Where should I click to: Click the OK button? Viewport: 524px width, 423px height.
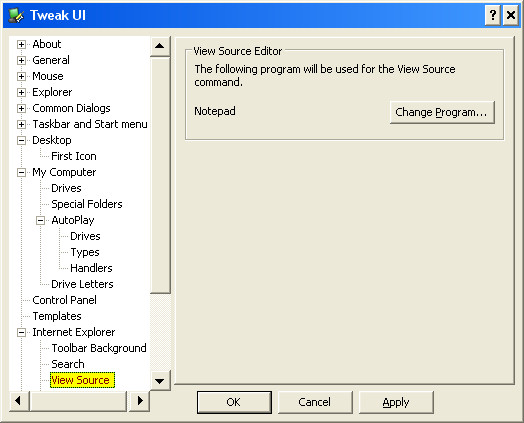point(234,402)
